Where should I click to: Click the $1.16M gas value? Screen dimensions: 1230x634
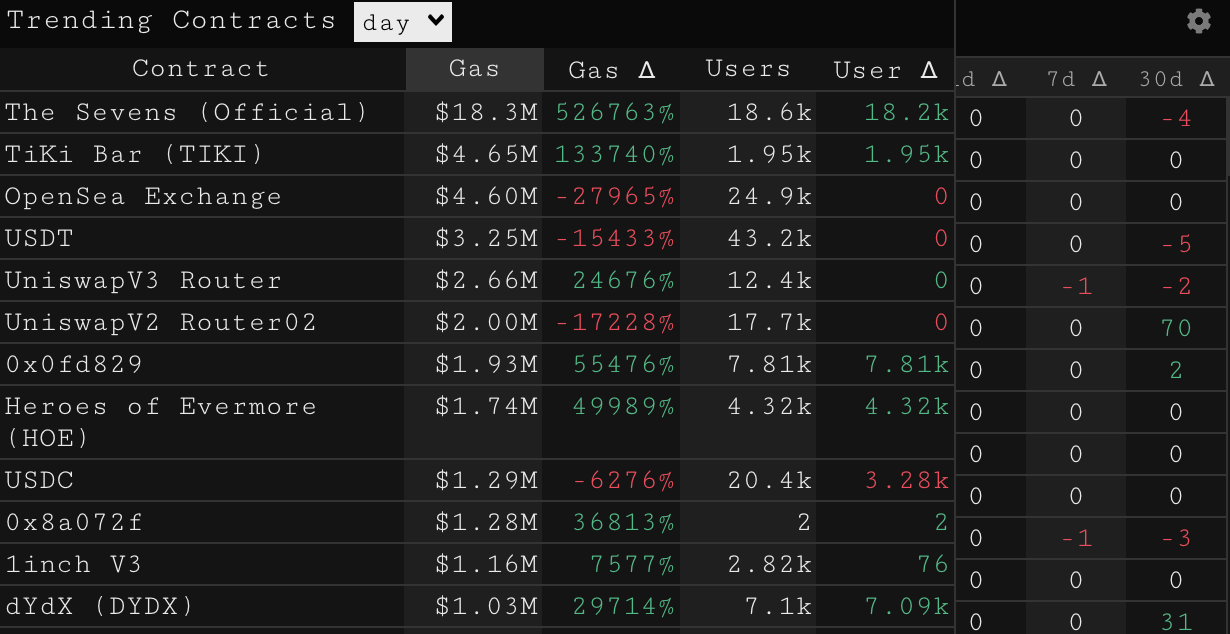(x=487, y=564)
